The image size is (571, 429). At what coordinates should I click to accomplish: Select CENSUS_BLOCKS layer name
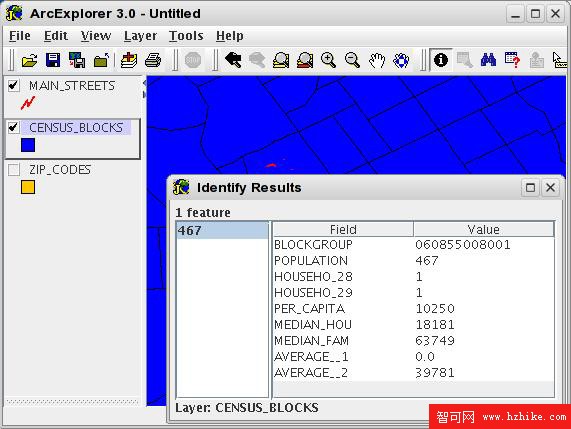(76, 128)
